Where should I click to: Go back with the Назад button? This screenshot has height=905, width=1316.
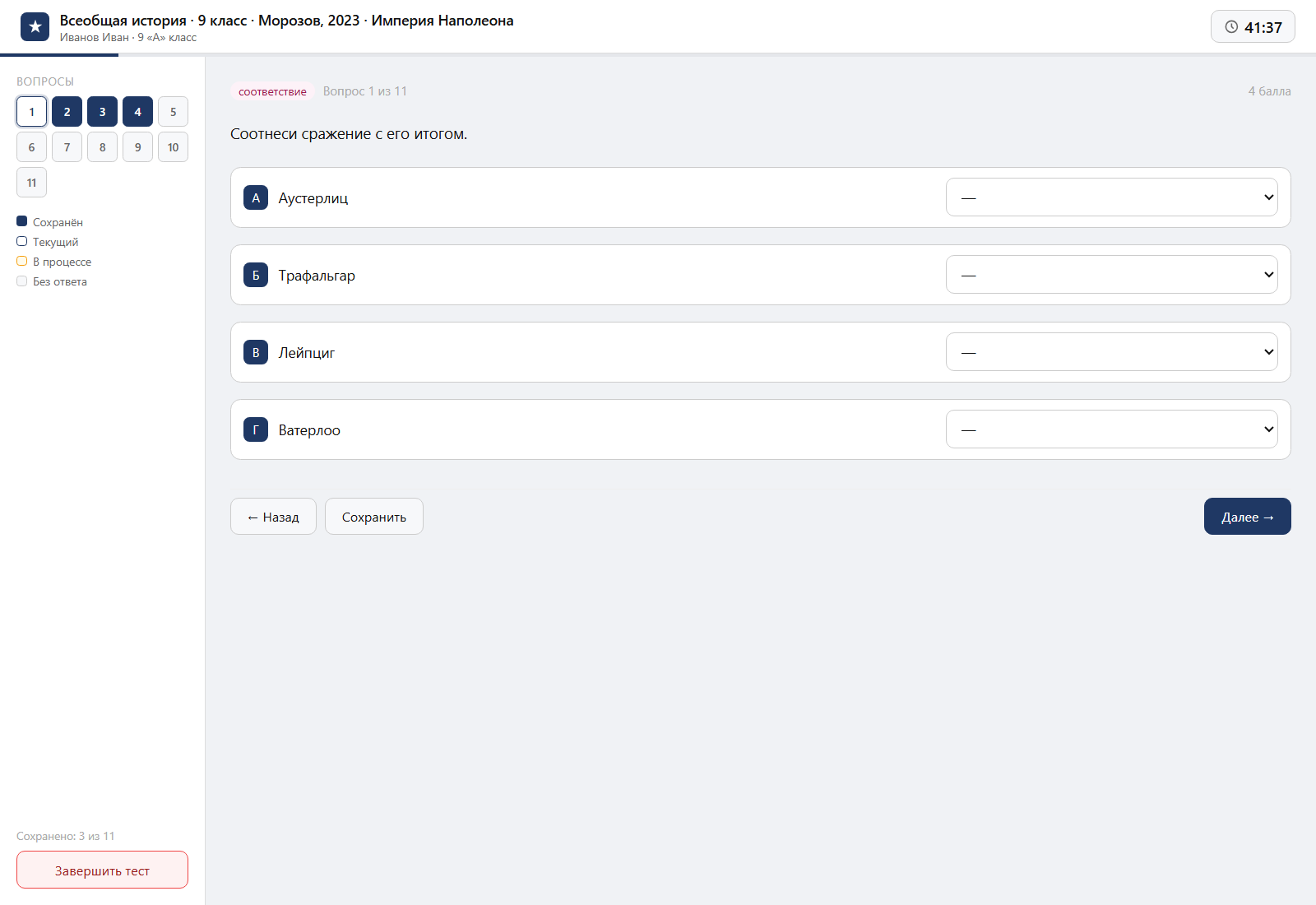coord(273,517)
